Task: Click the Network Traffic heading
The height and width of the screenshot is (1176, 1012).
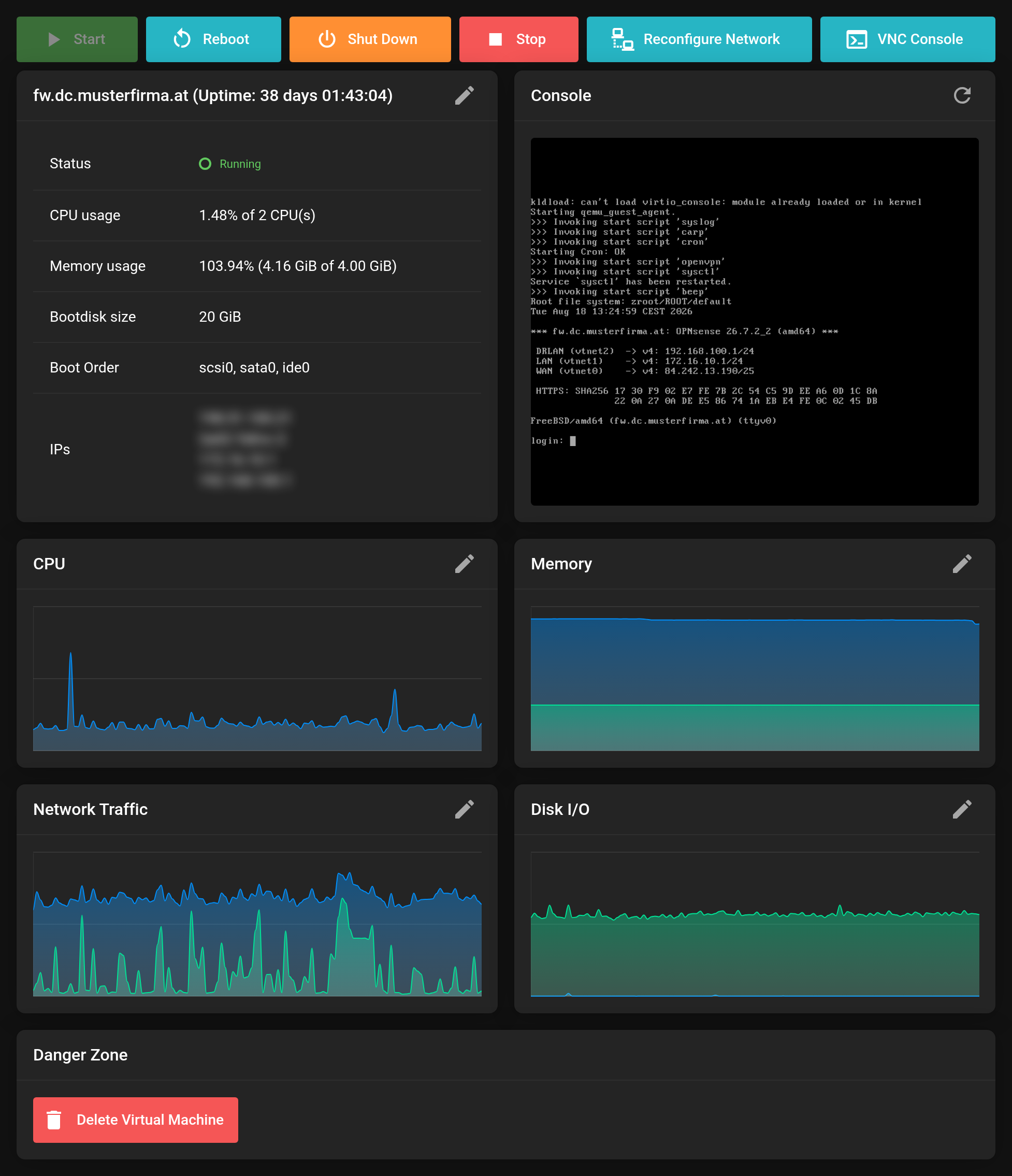Action: [x=90, y=809]
